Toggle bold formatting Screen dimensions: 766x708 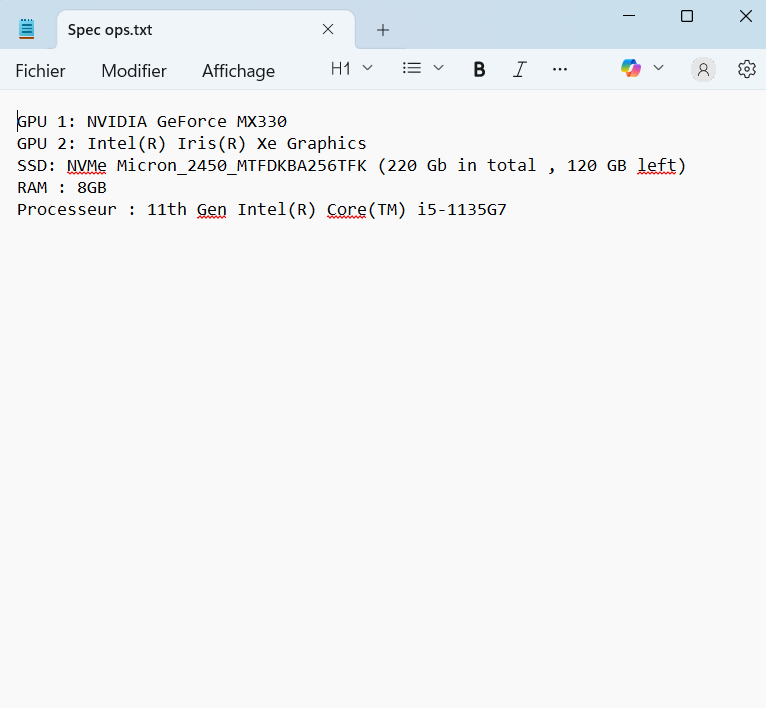pyautogui.click(x=479, y=69)
